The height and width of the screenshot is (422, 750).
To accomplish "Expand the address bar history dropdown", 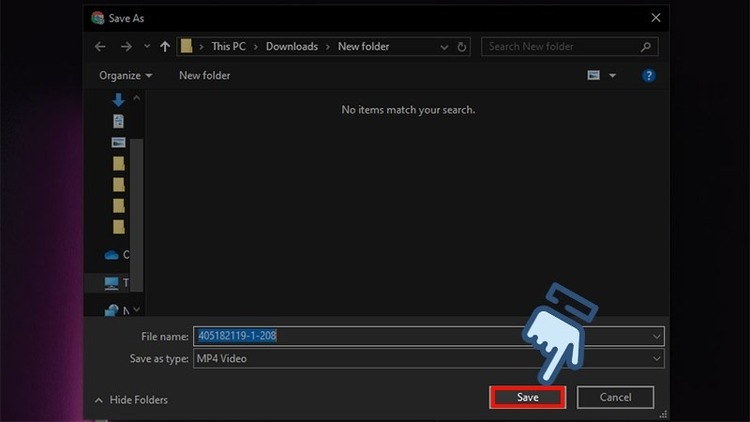I will [443, 46].
